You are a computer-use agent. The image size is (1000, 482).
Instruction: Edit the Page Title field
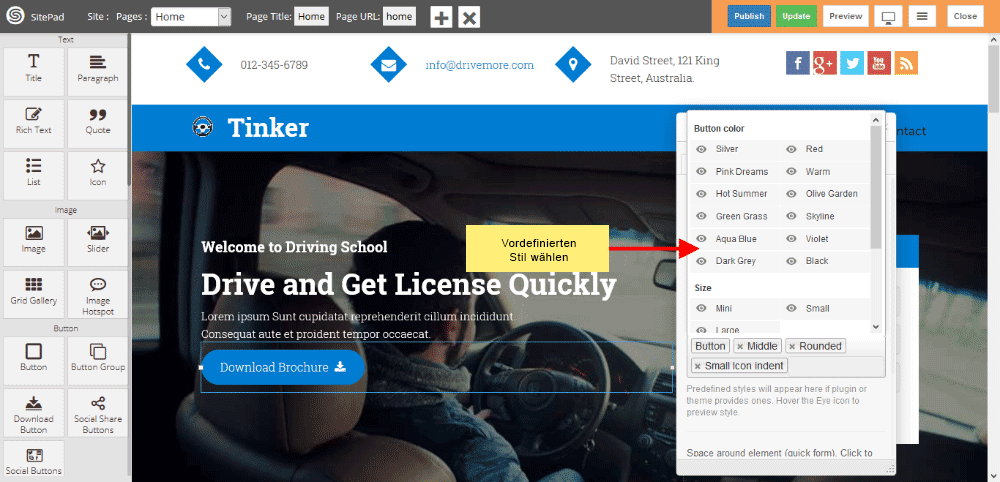click(x=311, y=17)
